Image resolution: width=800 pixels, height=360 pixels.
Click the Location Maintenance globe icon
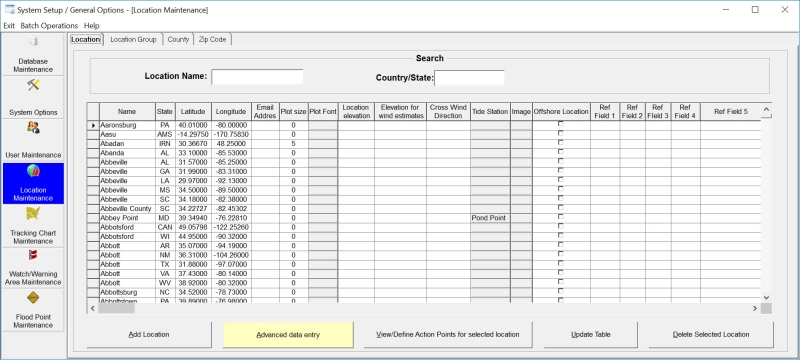(x=33, y=171)
